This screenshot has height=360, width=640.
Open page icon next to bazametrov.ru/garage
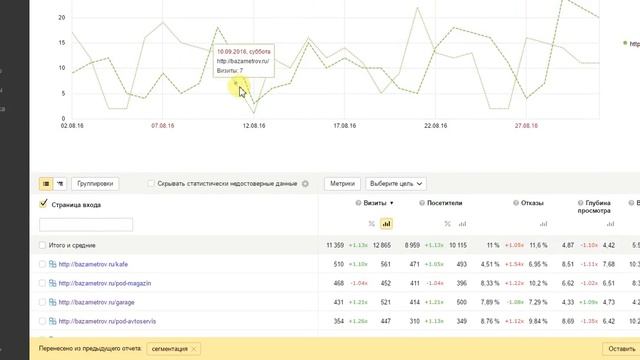(x=53, y=302)
